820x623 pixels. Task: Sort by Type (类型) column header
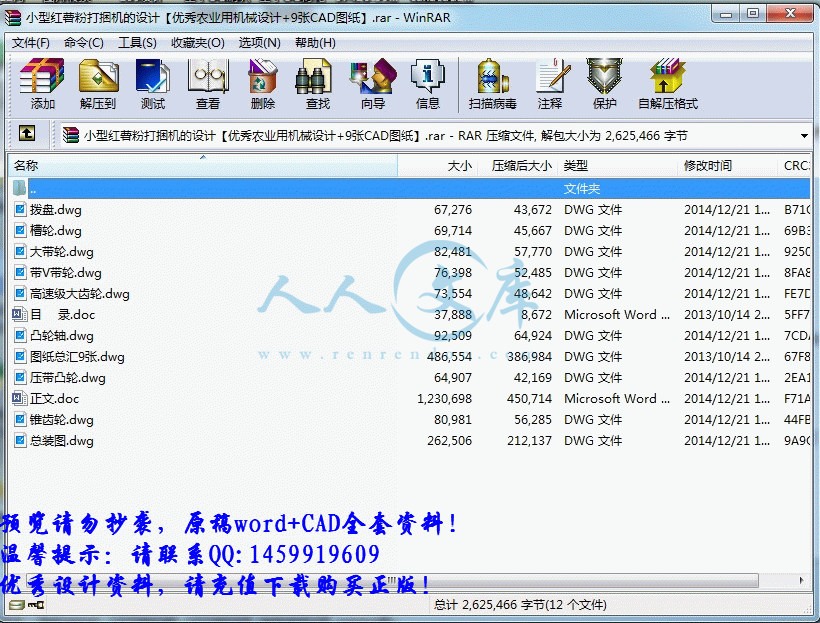618,166
